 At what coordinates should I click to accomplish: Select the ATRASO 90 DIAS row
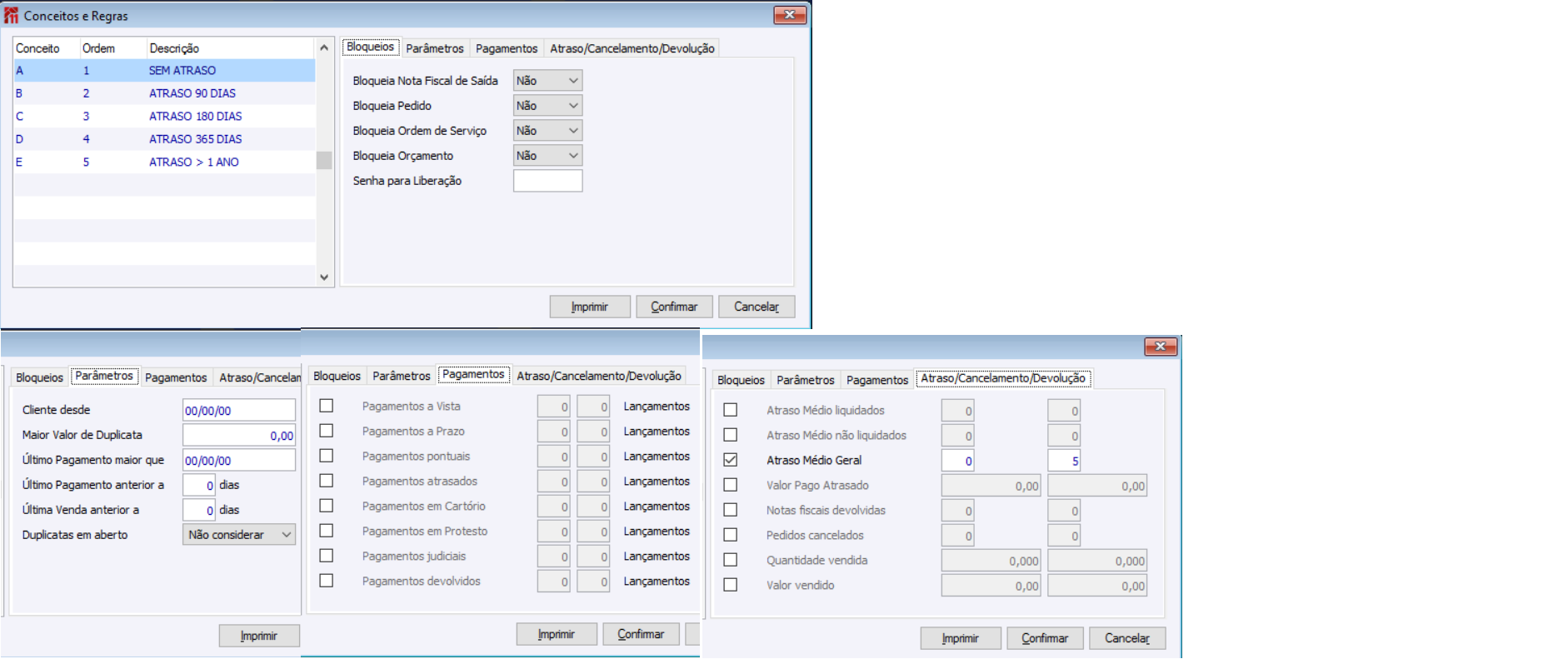164,93
